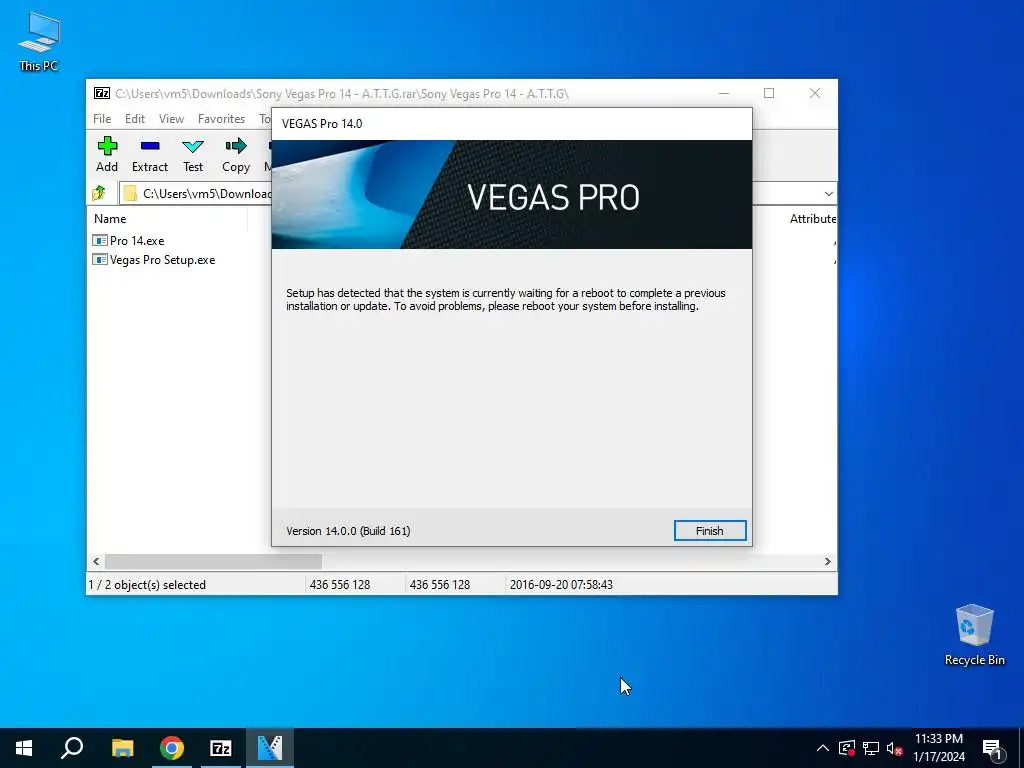1024x768 pixels.
Task: Select the Copy tool in 7-Zip toolbar
Action: click(x=236, y=155)
